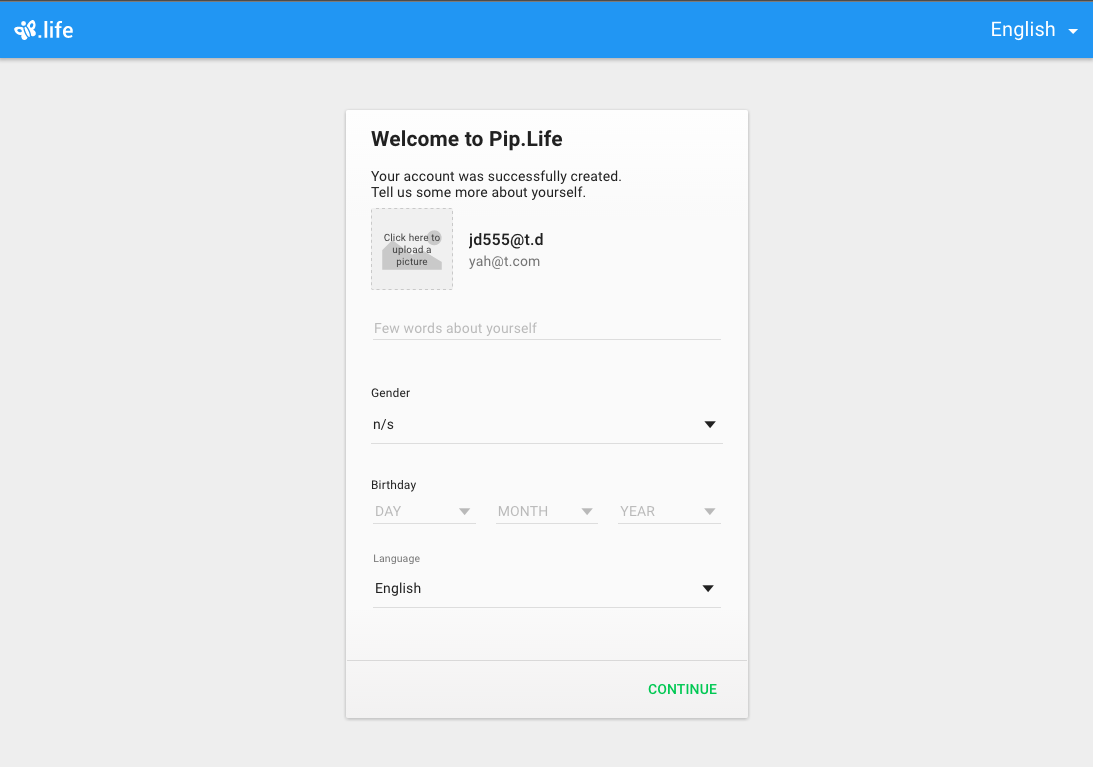Click the 'Tell us some more about yourself.' text

(x=478, y=192)
